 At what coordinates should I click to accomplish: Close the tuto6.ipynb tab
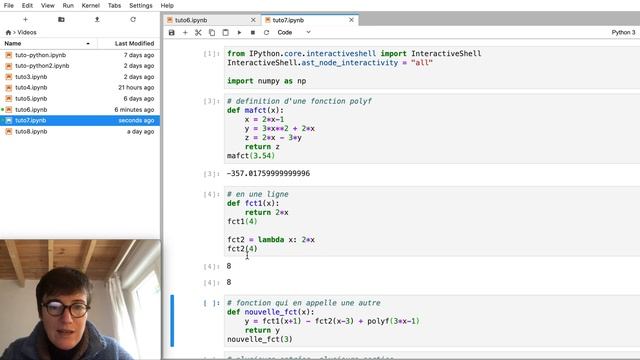tap(253, 20)
